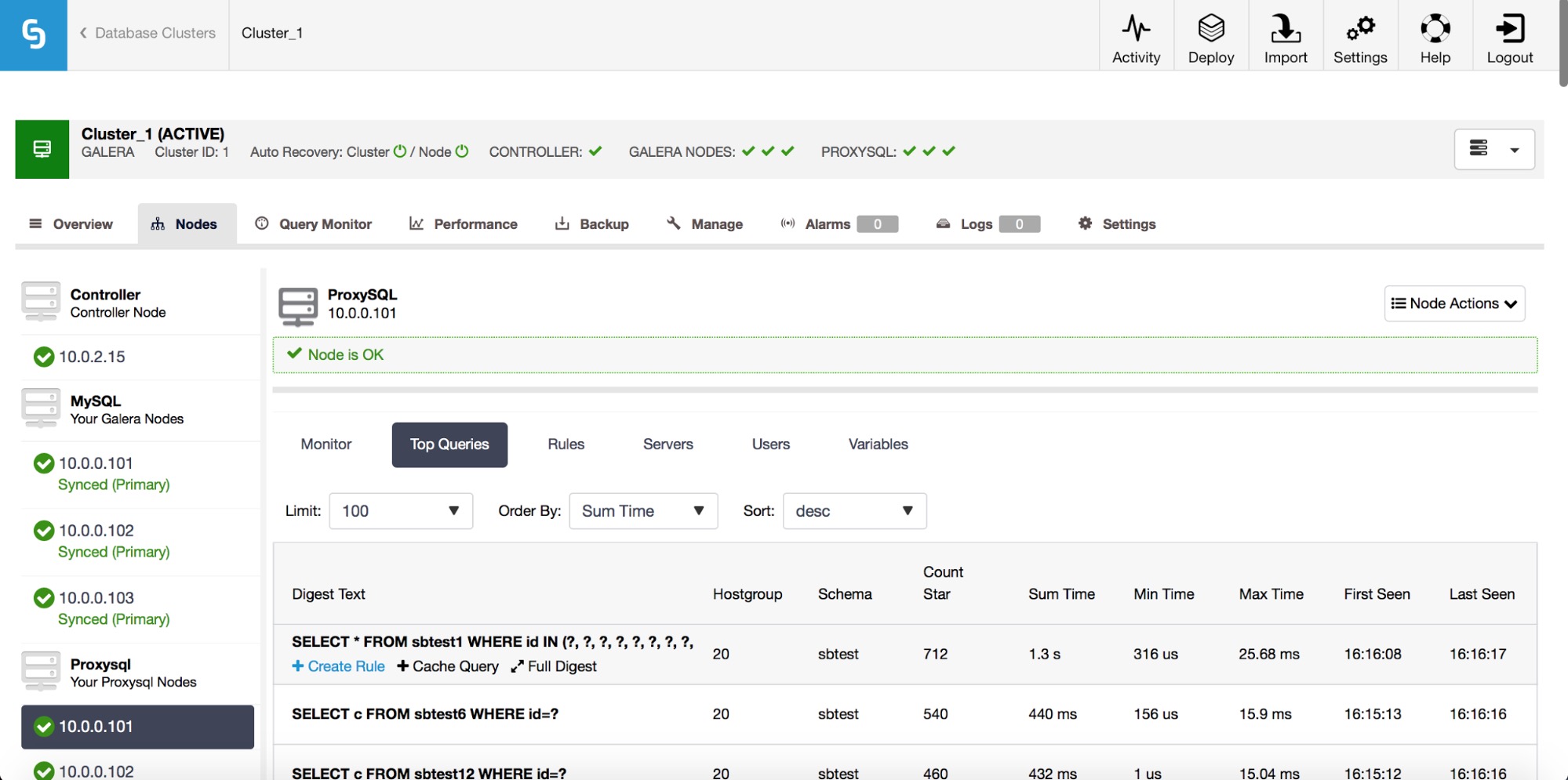
Task: Click the Logs count badge
Action: 1020,224
